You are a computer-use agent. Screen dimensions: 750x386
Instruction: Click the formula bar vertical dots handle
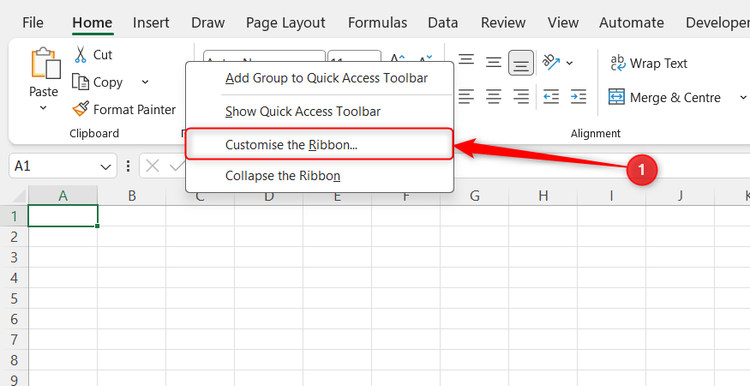[128, 166]
